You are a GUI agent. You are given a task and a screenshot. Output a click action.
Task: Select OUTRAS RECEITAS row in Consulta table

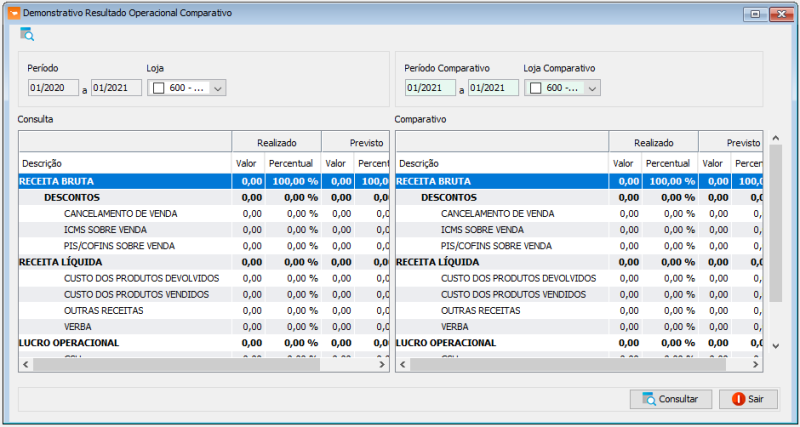pyautogui.click(x=204, y=311)
